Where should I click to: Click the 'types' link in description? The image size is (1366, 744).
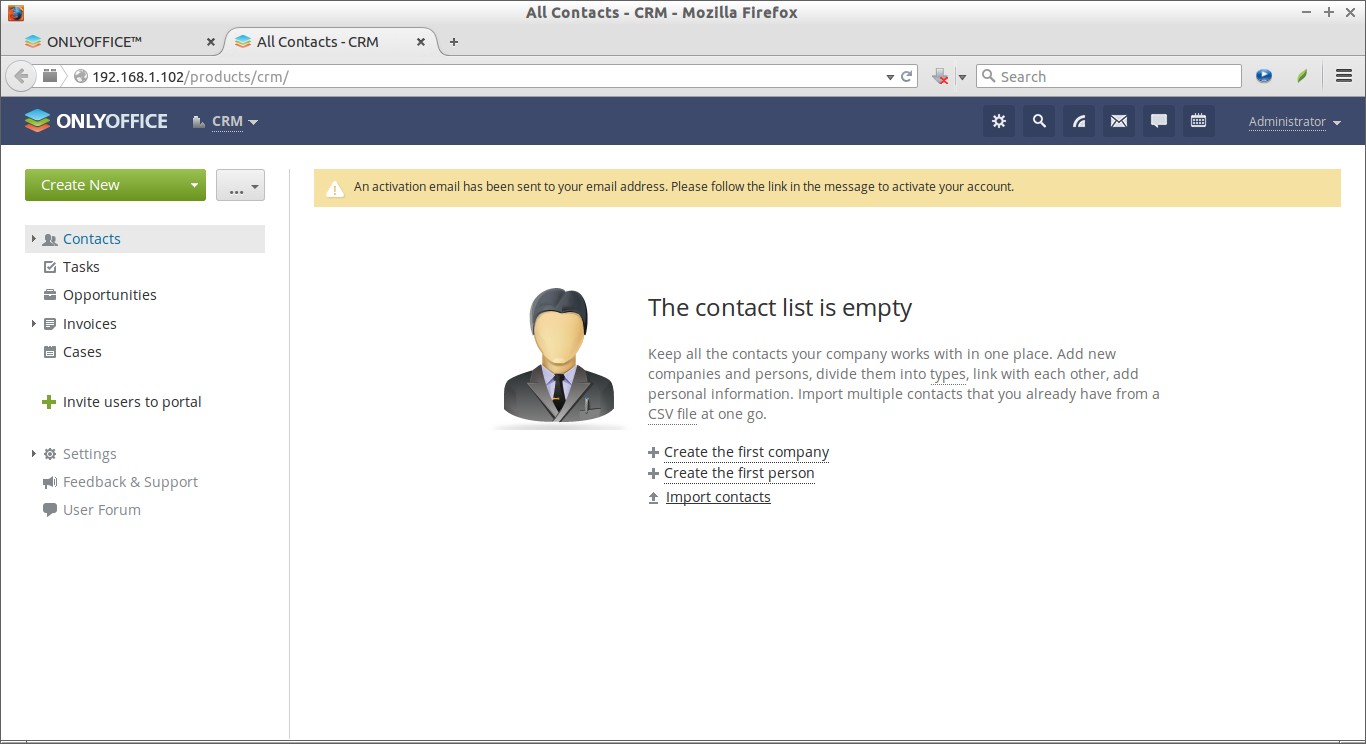(947, 374)
